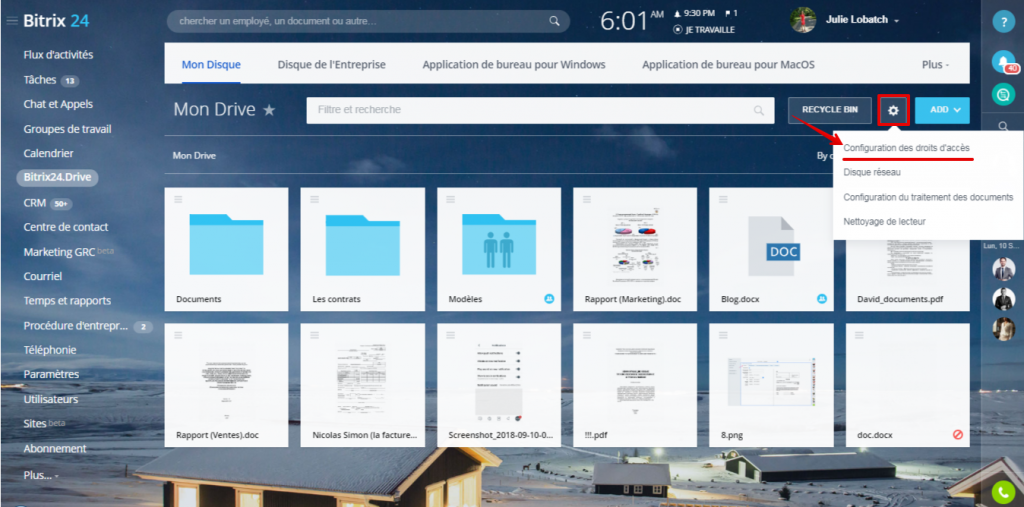Click the JE TRAVAILLE status indicator
Viewport: 1024px width, 507px height.
[703, 30]
